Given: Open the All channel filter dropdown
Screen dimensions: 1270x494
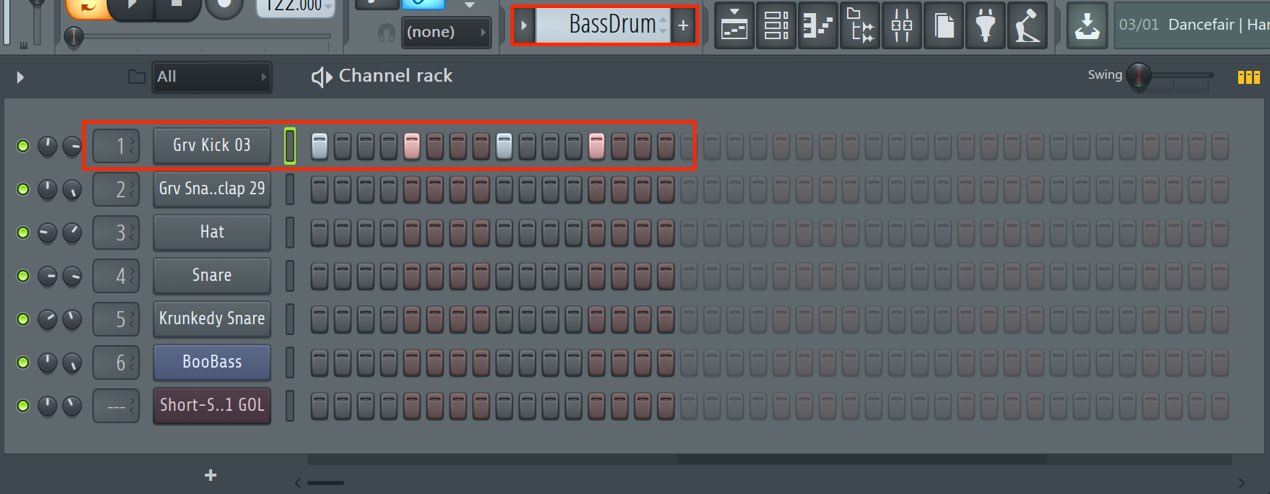Looking at the screenshot, I should click(x=211, y=77).
